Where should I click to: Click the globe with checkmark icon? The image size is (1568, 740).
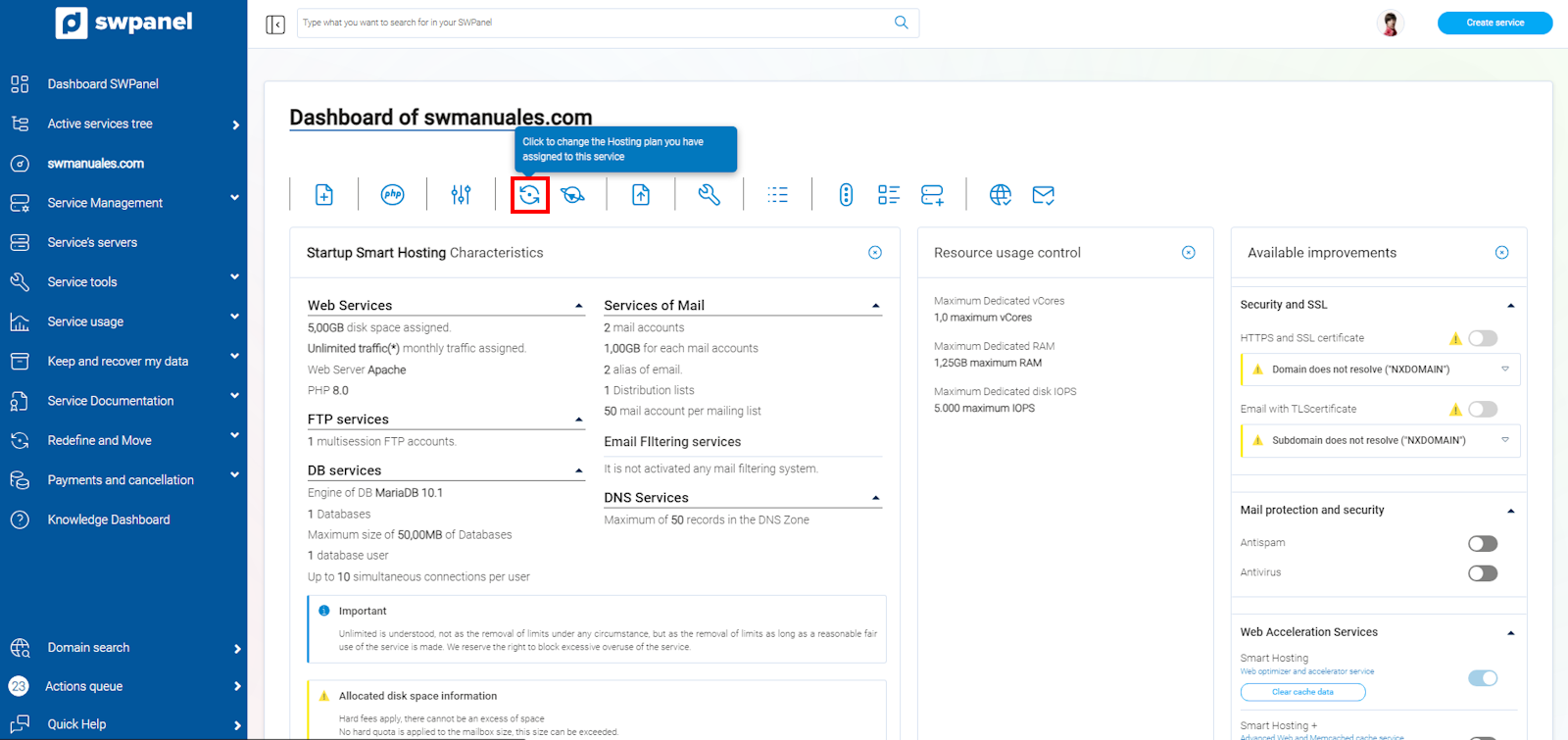(1001, 195)
